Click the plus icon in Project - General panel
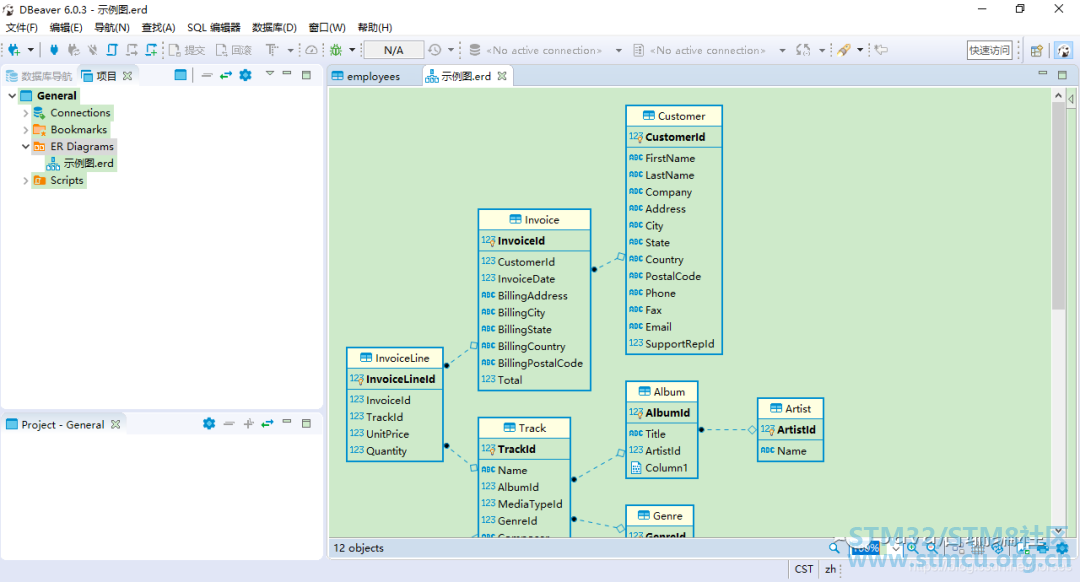 pyautogui.click(x=249, y=424)
